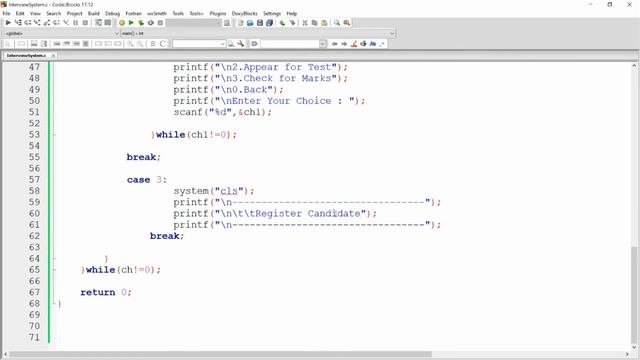Click the scroll up arrow of the editor
640x360 pixels.
click(x=634, y=66)
